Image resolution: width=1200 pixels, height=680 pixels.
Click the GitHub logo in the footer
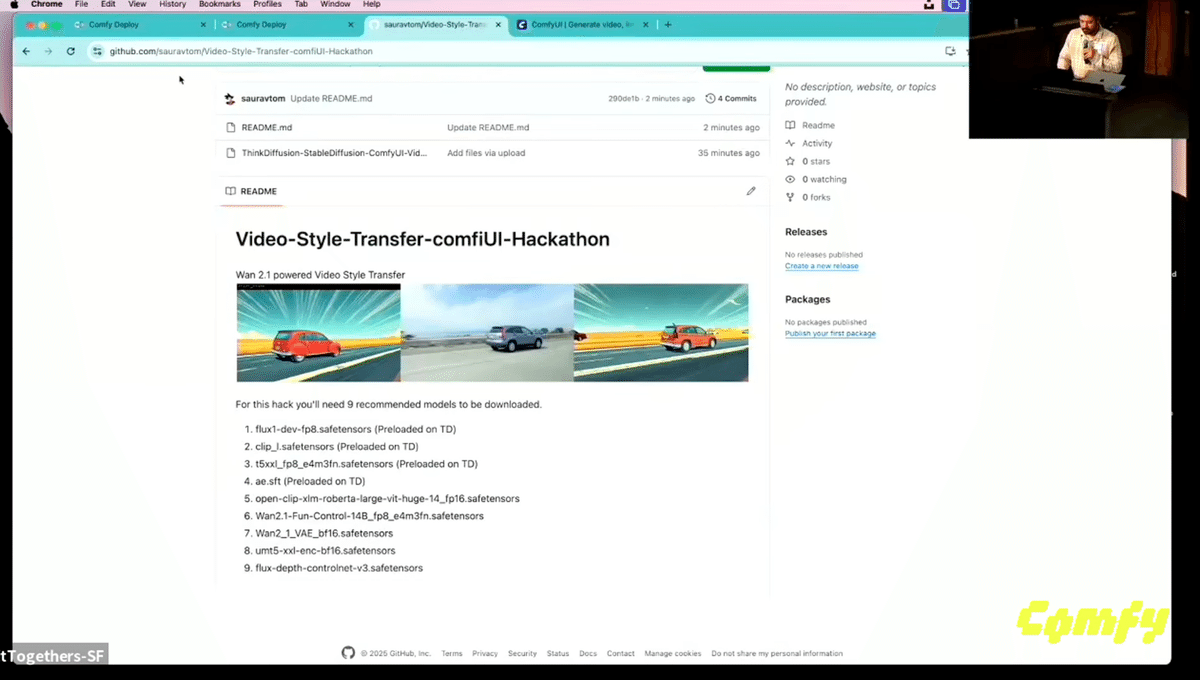348,653
